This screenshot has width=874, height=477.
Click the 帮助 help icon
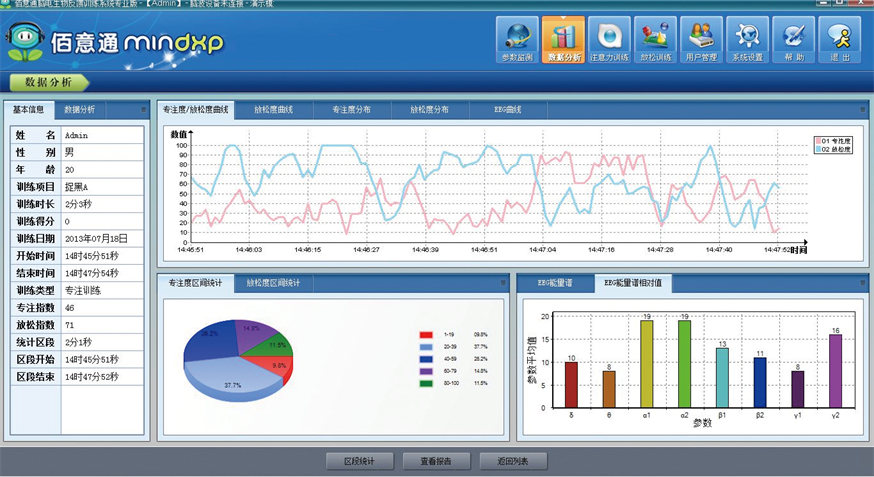793,40
